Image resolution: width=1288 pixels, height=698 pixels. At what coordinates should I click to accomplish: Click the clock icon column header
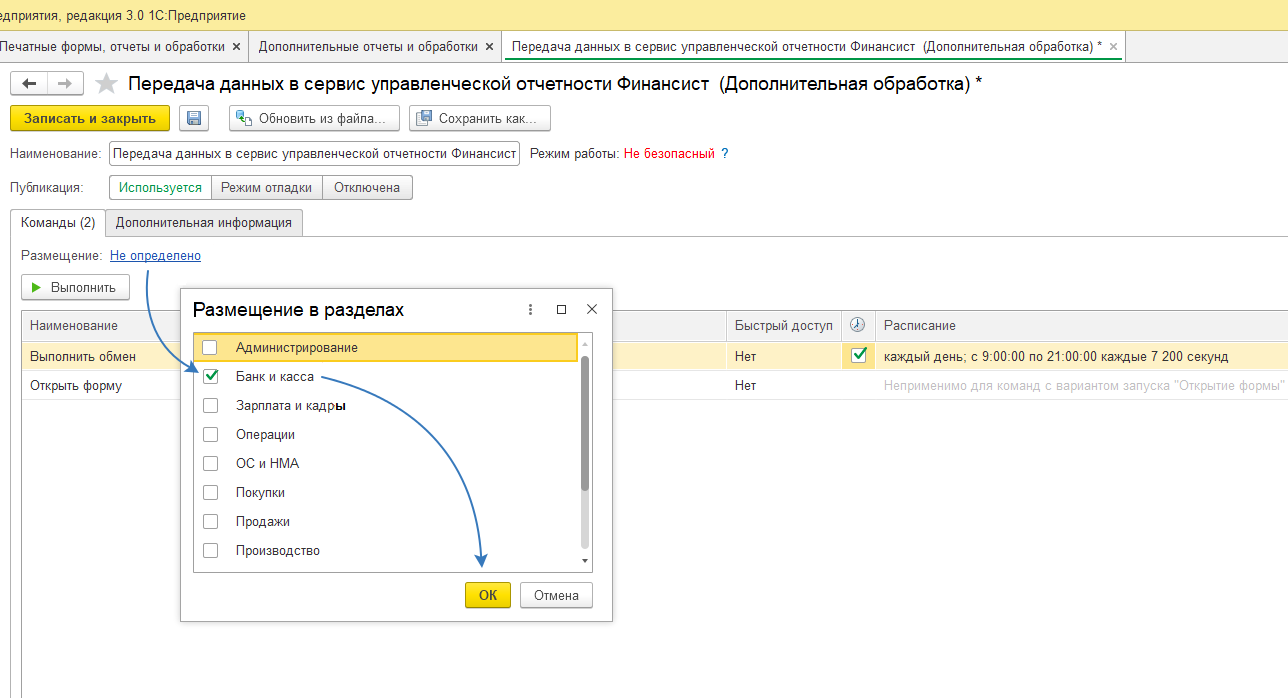(857, 325)
